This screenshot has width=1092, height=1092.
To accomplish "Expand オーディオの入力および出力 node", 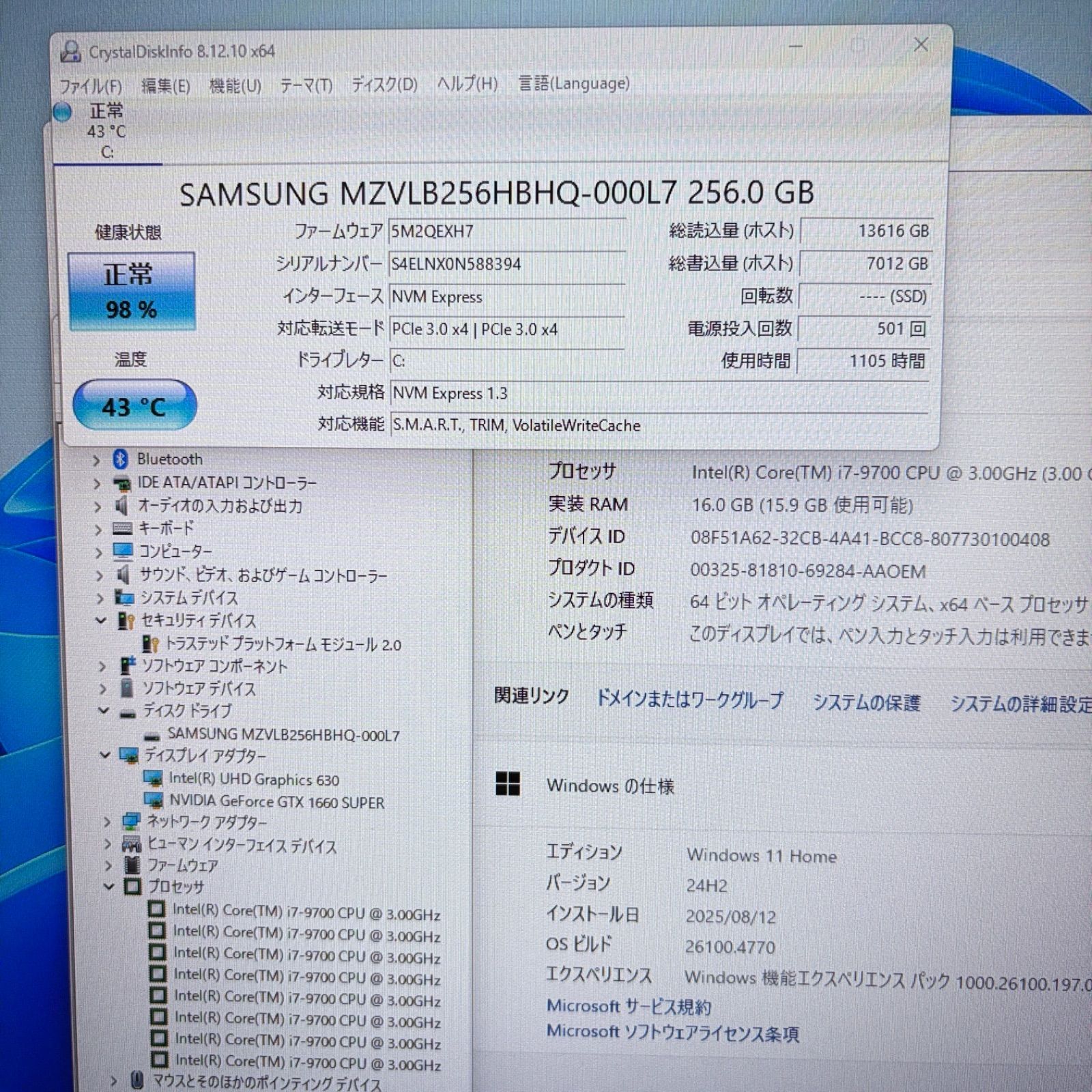I will (x=98, y=506).
